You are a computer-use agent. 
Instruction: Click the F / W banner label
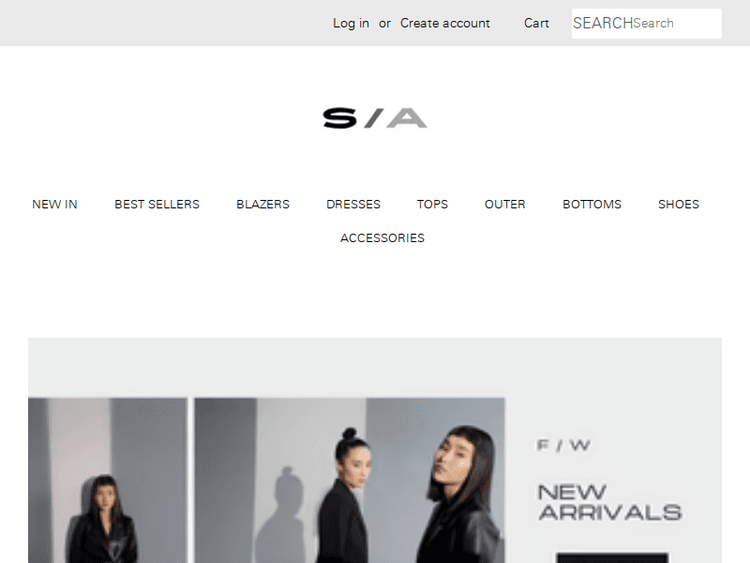coord(563,445)
